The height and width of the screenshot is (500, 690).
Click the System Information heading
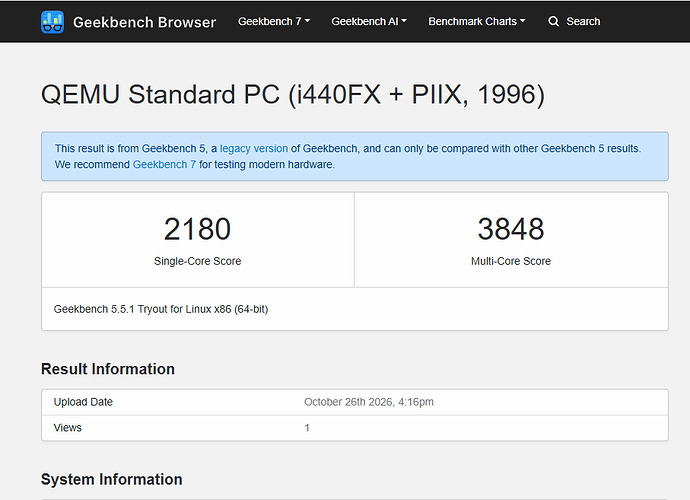(x=112, y=479)
